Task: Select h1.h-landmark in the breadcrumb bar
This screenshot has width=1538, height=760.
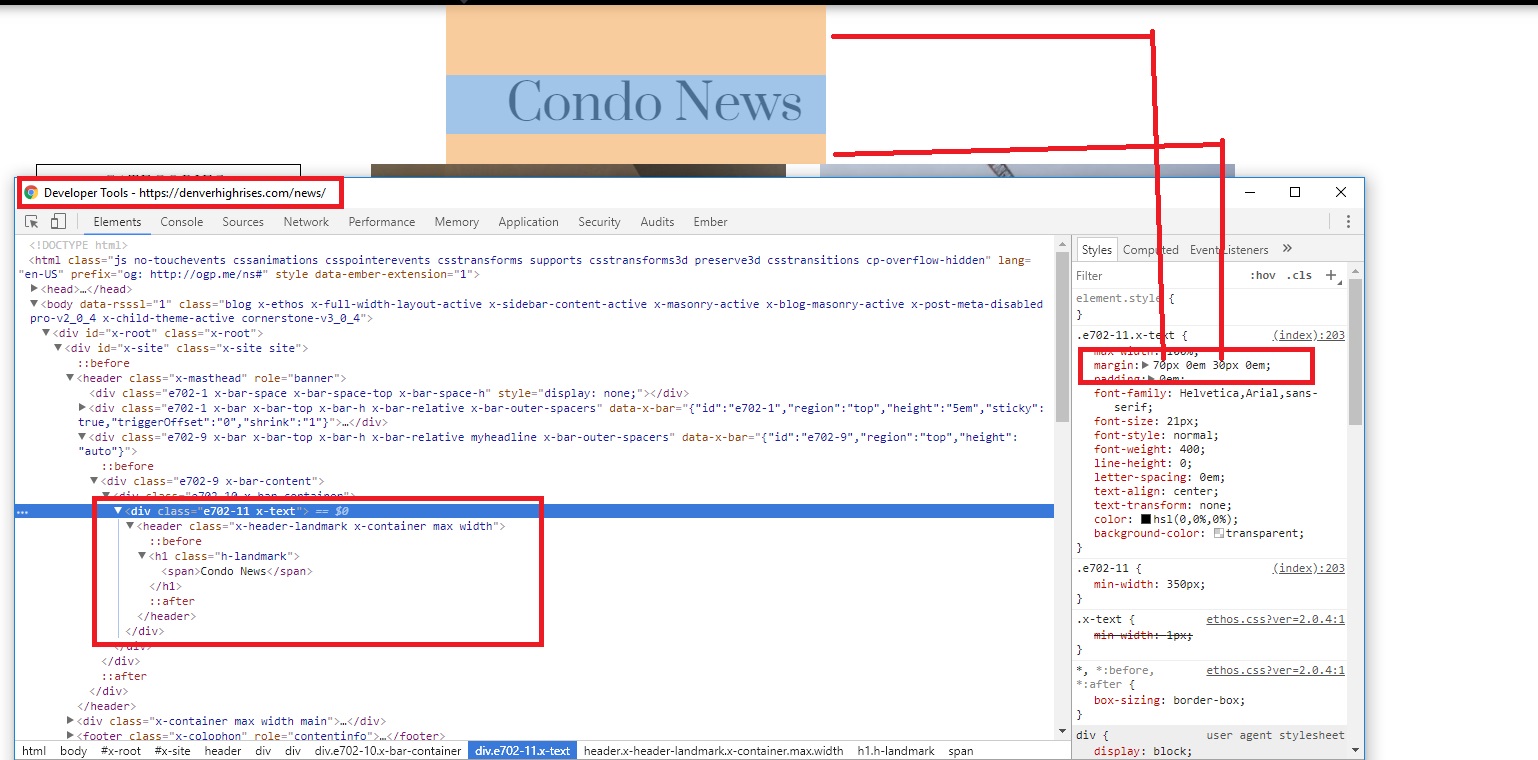Action: [896, 751]
